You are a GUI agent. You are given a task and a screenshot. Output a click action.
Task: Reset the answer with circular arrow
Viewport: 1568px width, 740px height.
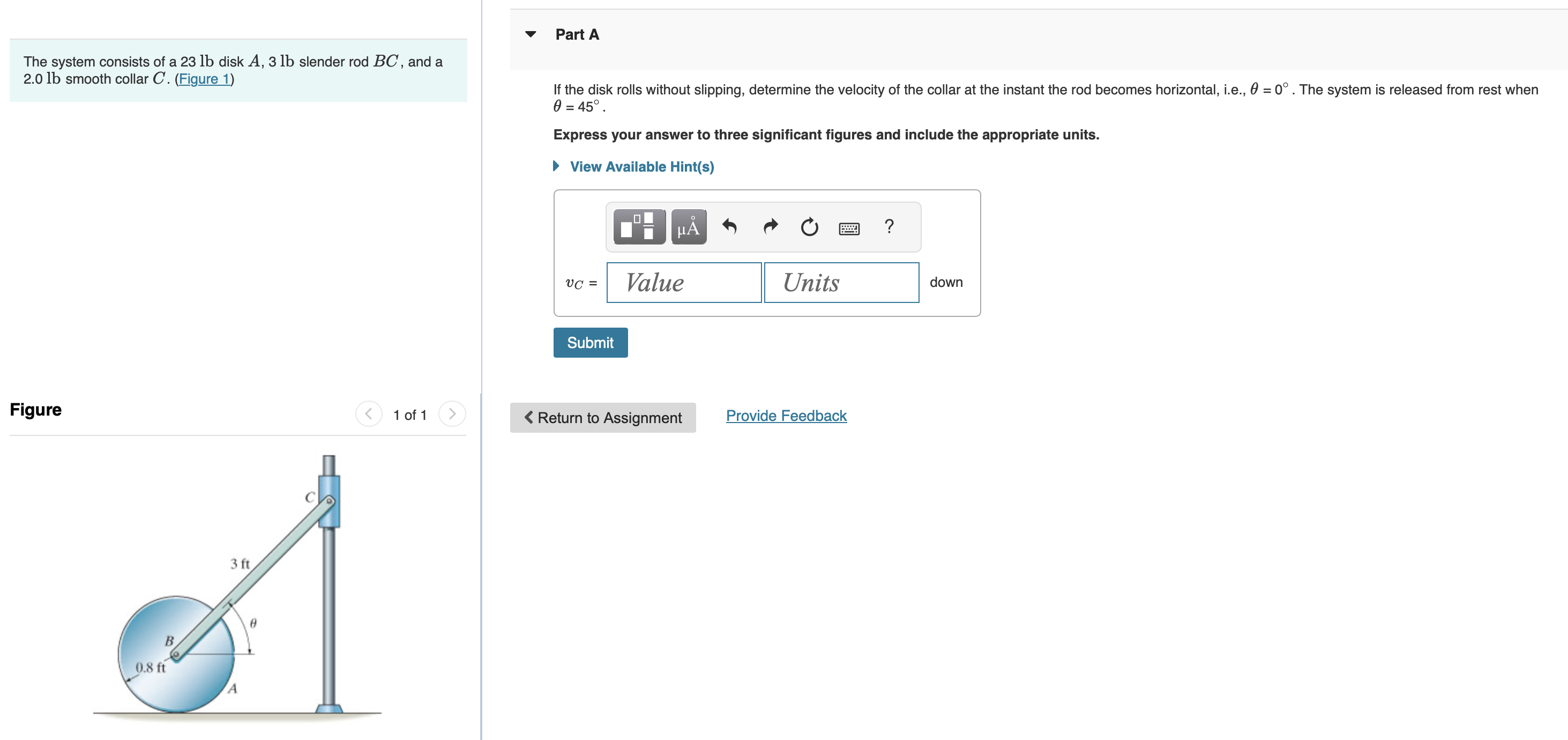point(809,227)
